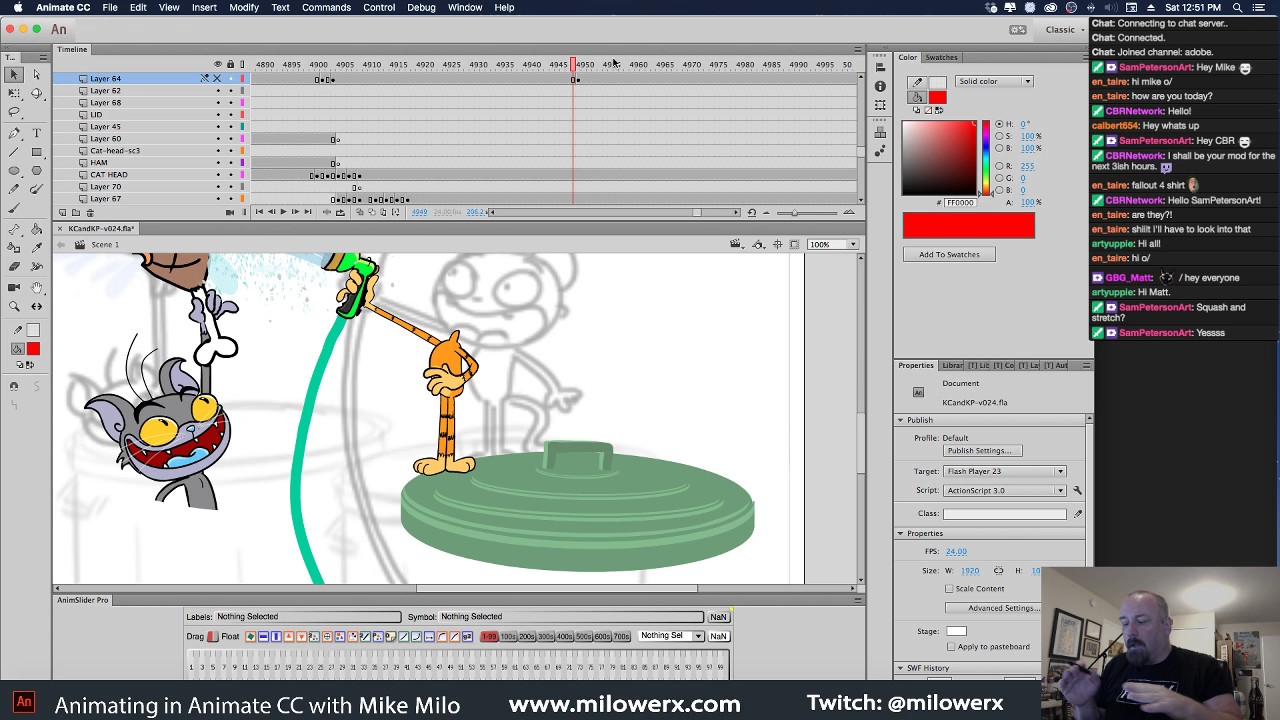Click the New Folder icon in Timeline
This screenshot has width=1280, height=720.
[75, 212]
